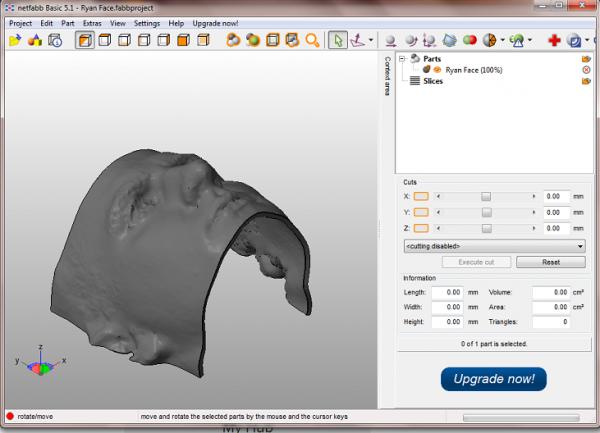Switch to the front view cube (solid orange)
This screenshot has height=433, width=600.
(x=183, y=40)
